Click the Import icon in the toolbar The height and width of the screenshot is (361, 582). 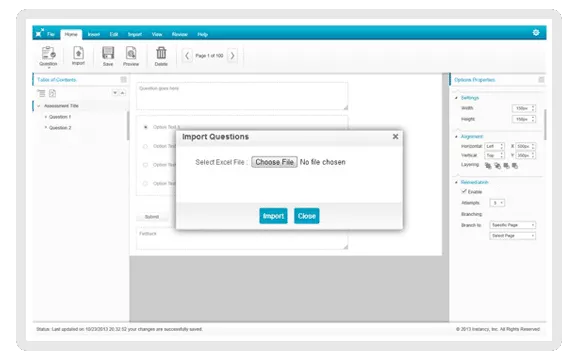click(78, 56)
